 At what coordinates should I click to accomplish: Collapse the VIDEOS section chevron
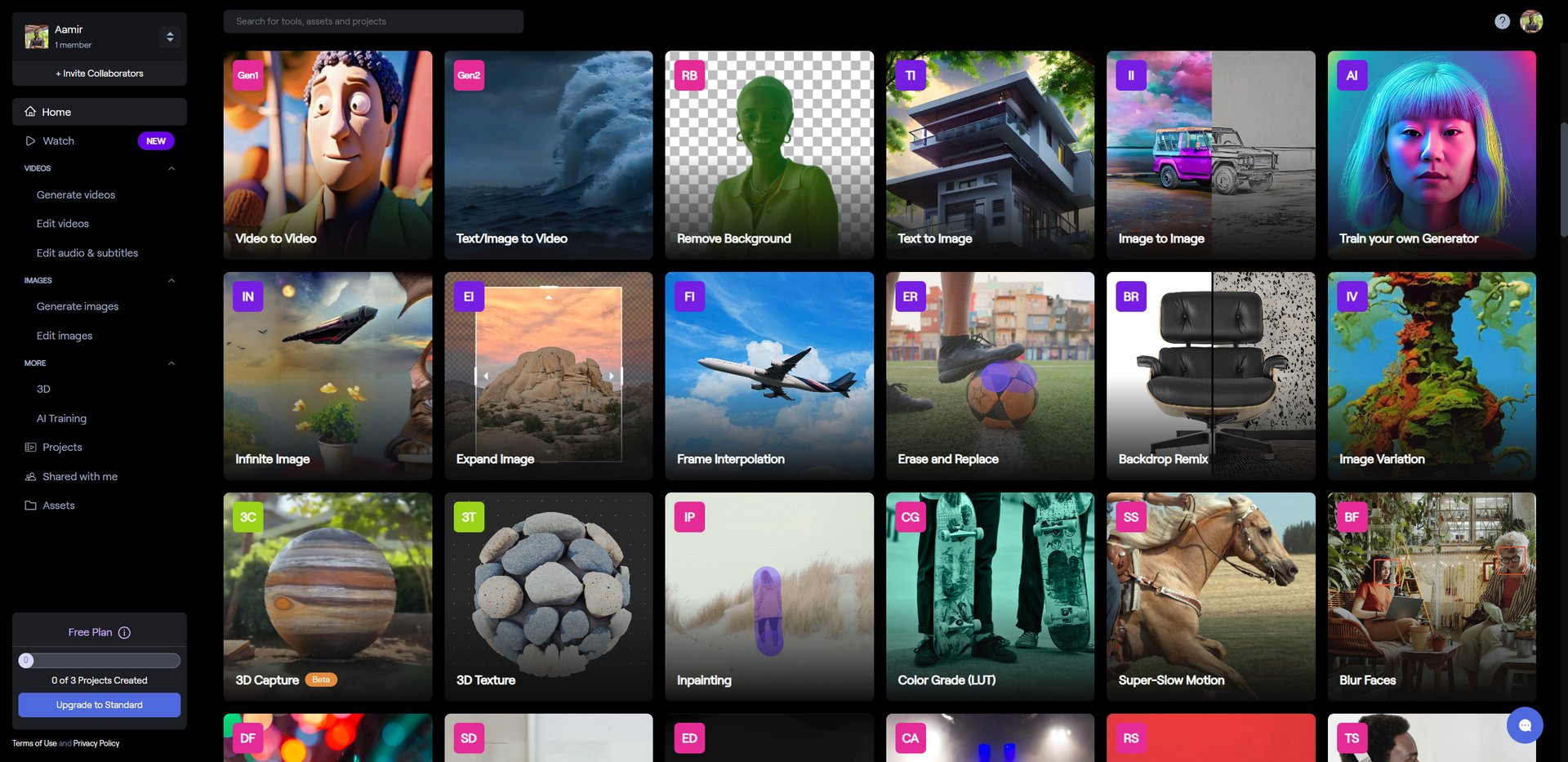pos(171,168)
